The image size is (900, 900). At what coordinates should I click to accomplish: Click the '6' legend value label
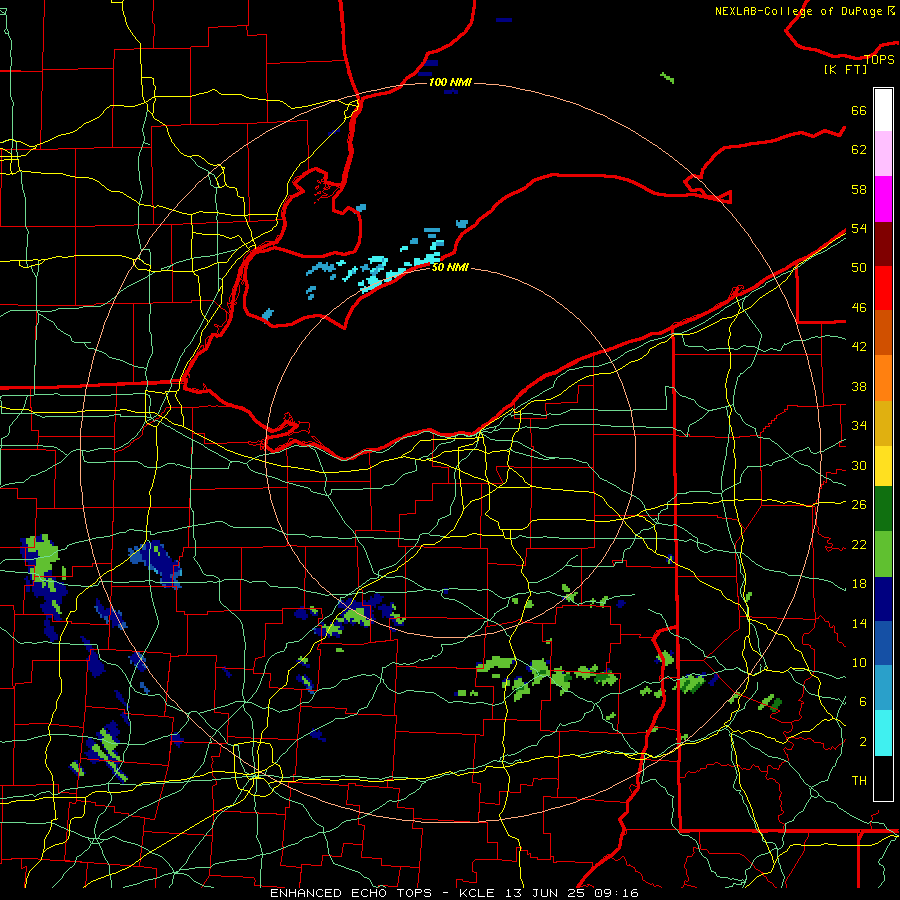coord(863,701)
